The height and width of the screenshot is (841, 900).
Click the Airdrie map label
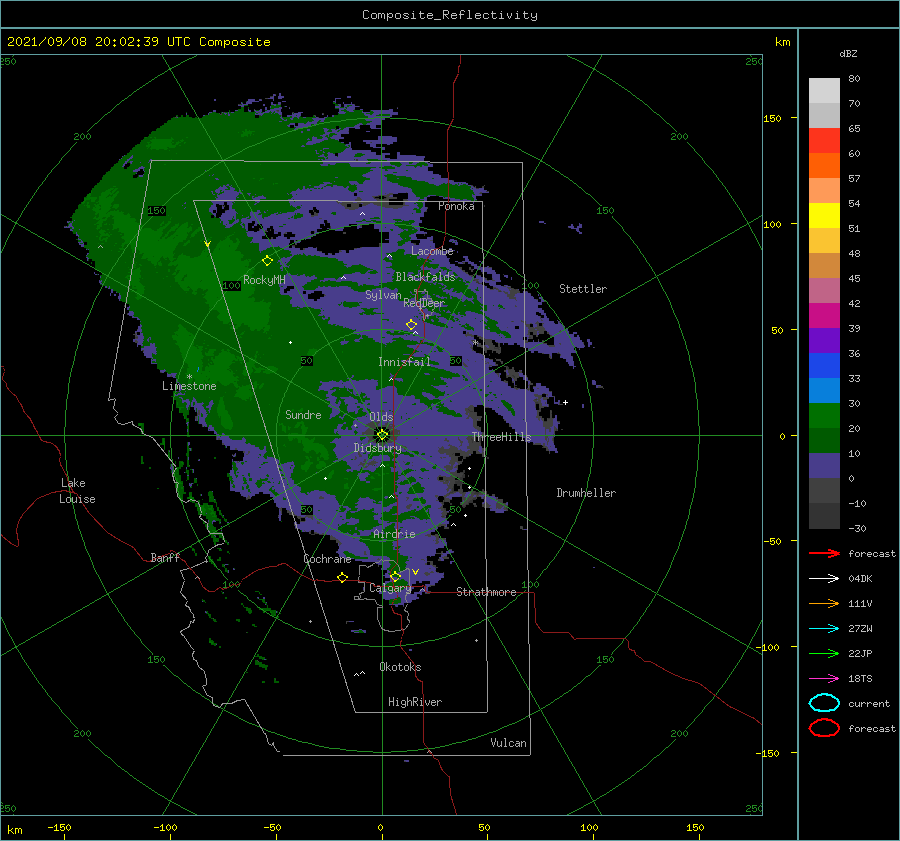394,534
